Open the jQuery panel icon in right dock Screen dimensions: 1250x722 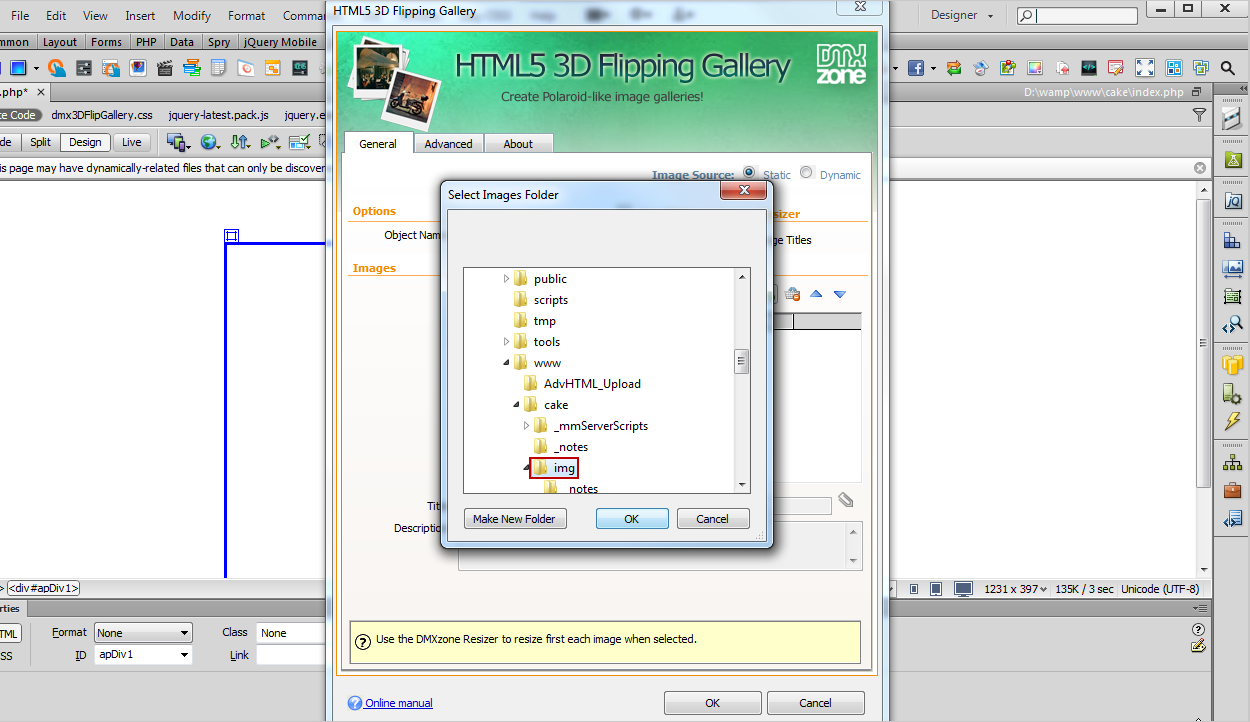point(1233,201)
